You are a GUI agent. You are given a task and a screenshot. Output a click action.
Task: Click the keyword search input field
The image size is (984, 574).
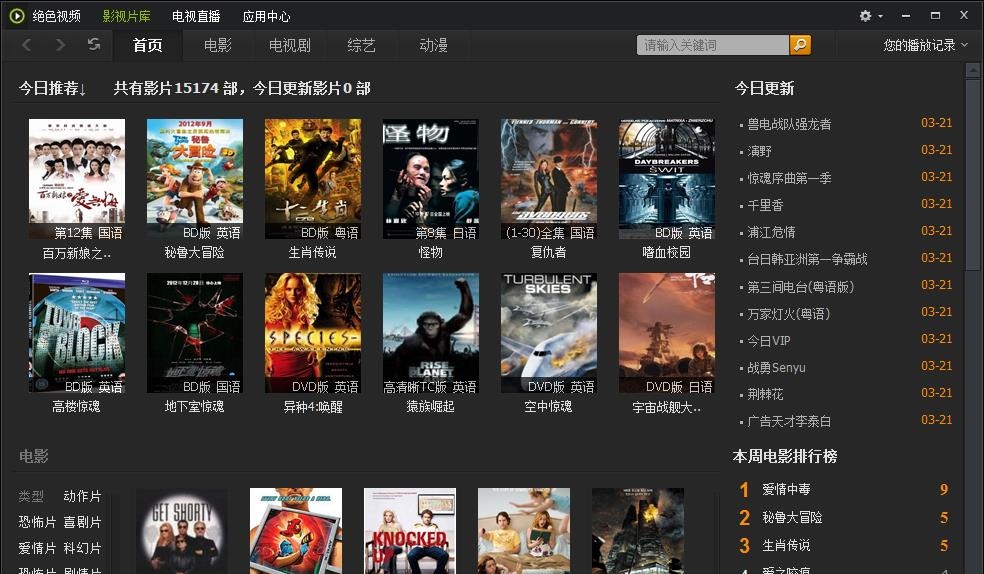coord(713,45)
